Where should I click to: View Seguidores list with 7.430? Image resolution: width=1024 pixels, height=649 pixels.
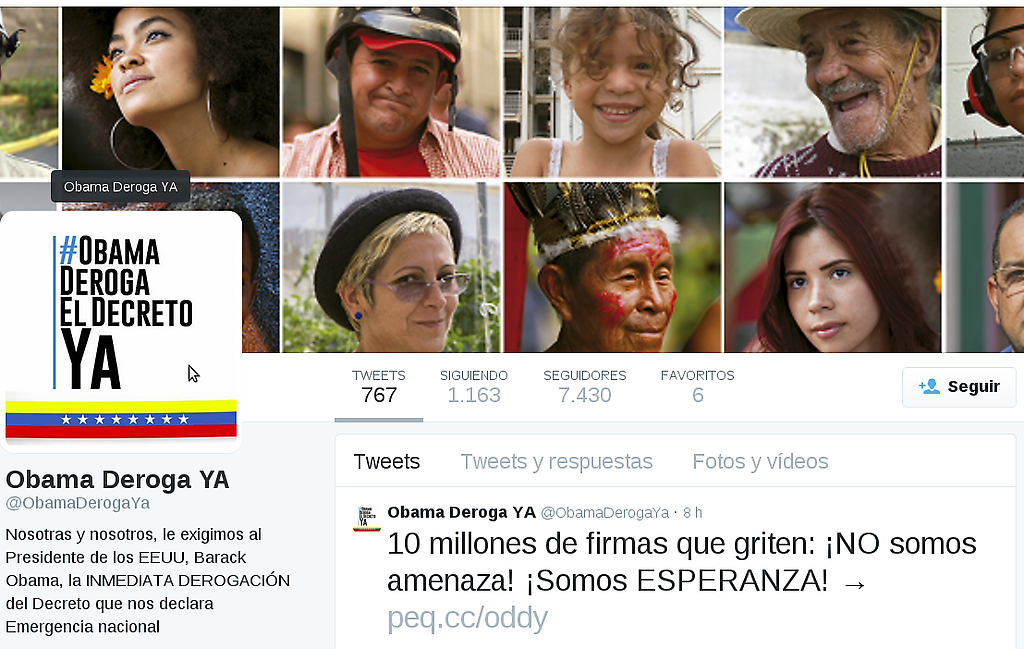[584, 387]
